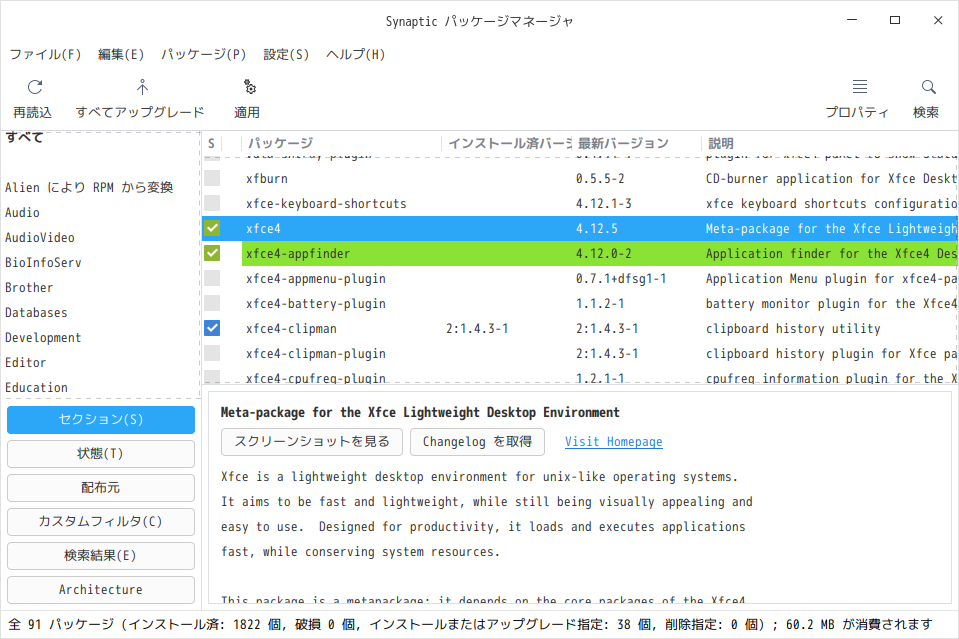
Task: Click the 検索結果(E) button
Action: click(101, 556)
